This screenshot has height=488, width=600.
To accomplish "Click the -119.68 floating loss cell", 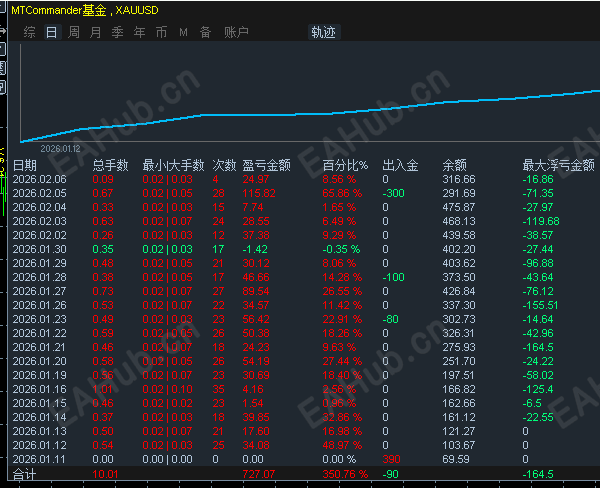I will coord(541,221).
